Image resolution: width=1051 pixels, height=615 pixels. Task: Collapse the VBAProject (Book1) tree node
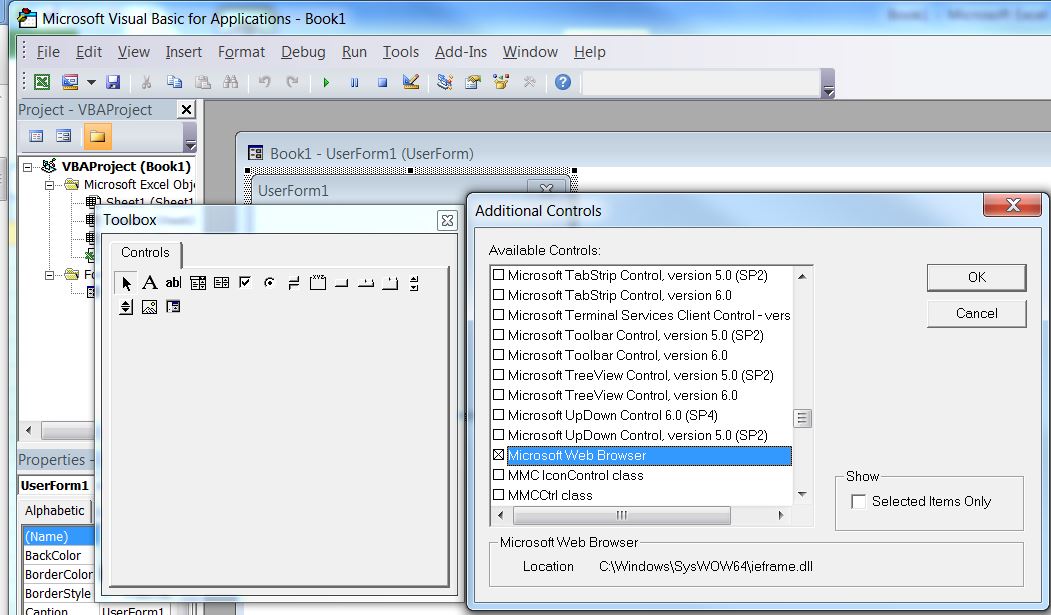click(x=27, y=167)
